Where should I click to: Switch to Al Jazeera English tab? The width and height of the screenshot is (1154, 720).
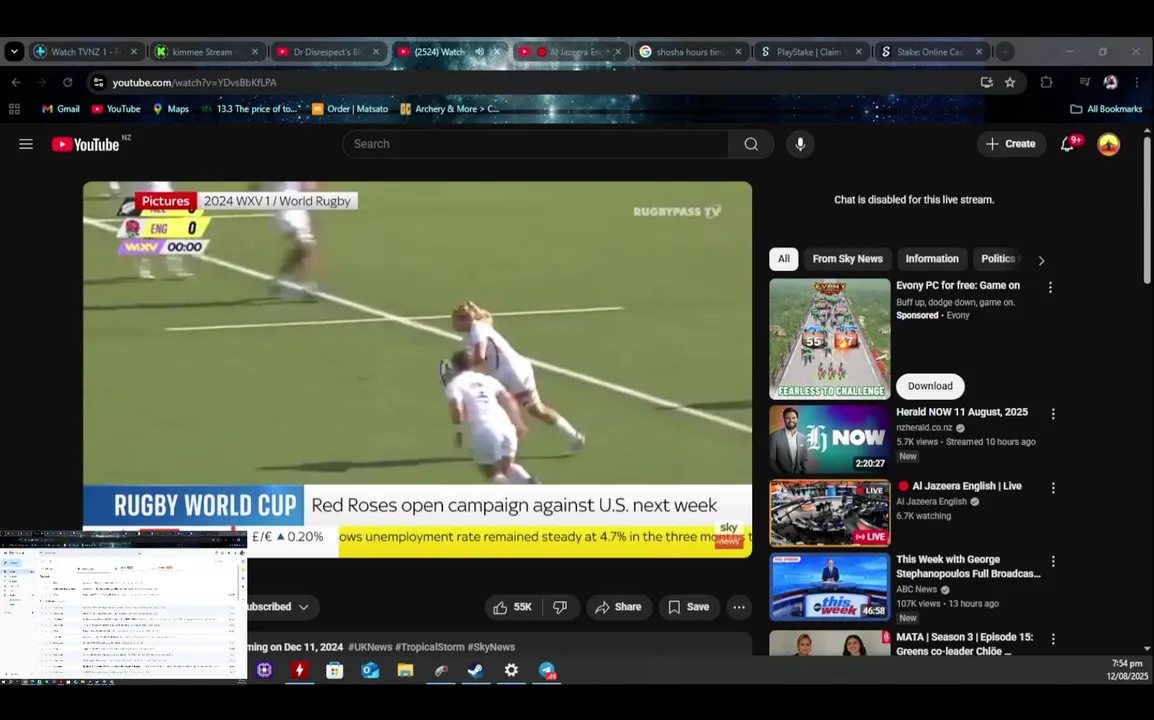[570, 52]
